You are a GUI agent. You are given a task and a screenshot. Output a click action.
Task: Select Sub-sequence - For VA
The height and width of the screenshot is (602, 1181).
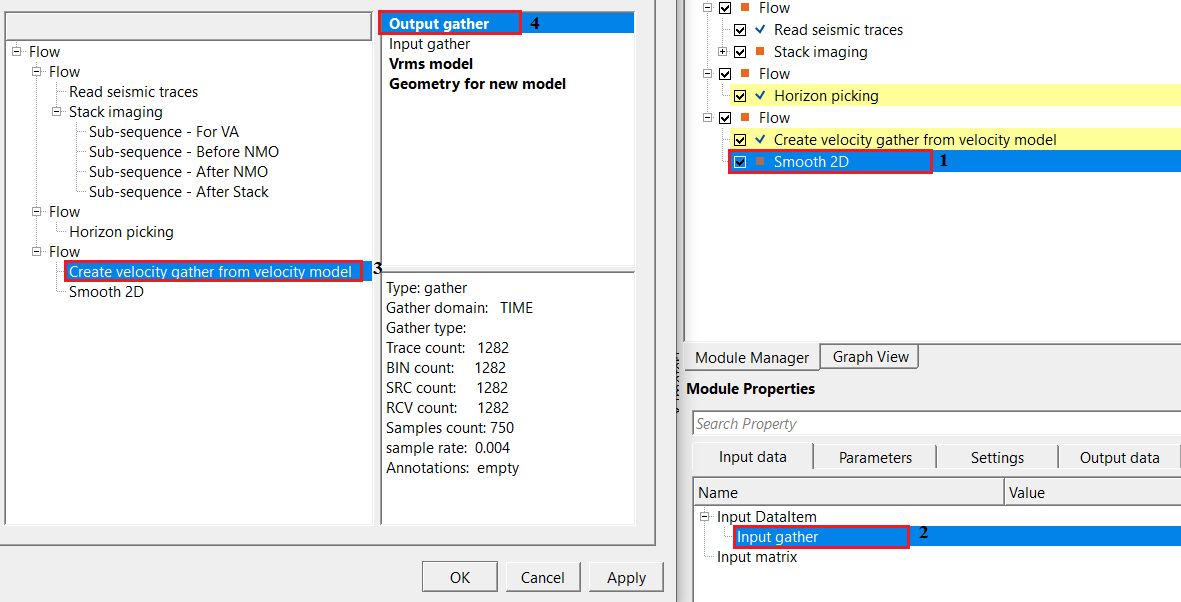coord(163,131)
